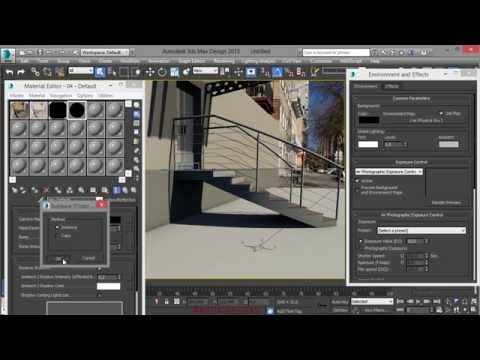Toggle the Shadow Casting Light List checkbox
480x360 pixels.
(x=99, y=295)
